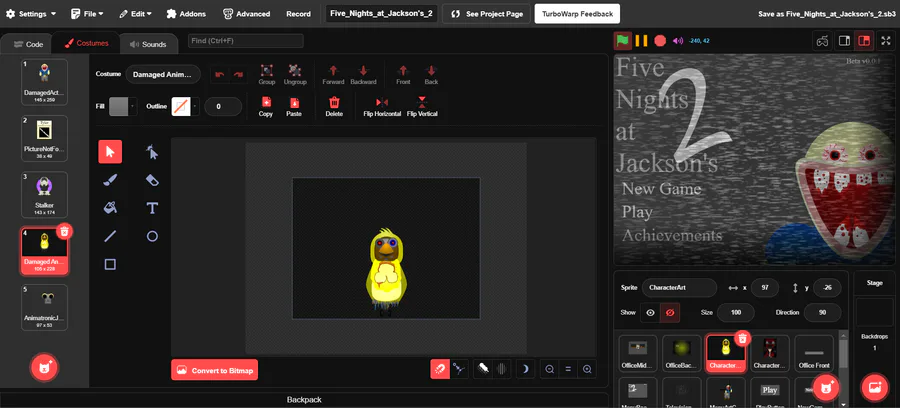Toggle the magnet snapping button
Screen dimensions: 900x408
pos(440,370)
